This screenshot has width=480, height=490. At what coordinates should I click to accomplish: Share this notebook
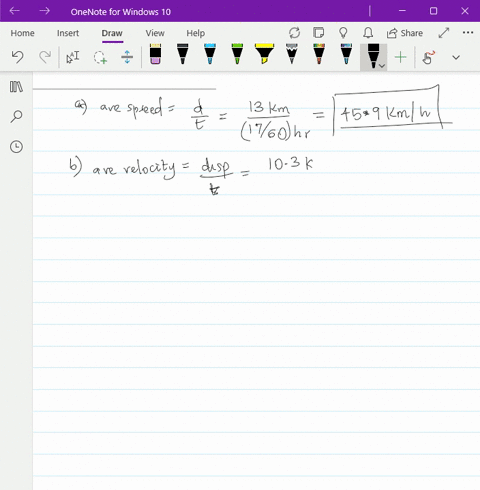pyautogui.click(x=405, y=33)
